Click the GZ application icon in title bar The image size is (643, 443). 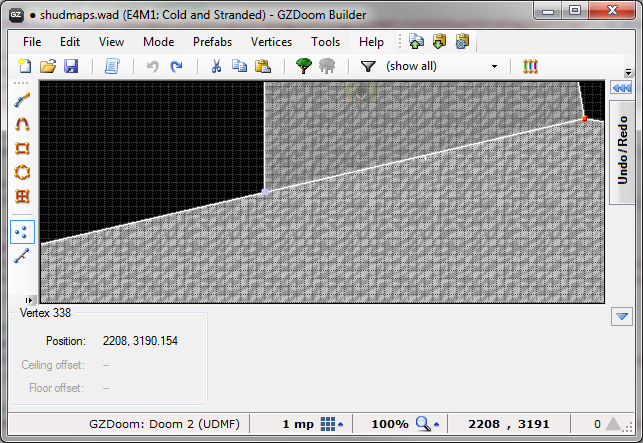pos(16,15)
